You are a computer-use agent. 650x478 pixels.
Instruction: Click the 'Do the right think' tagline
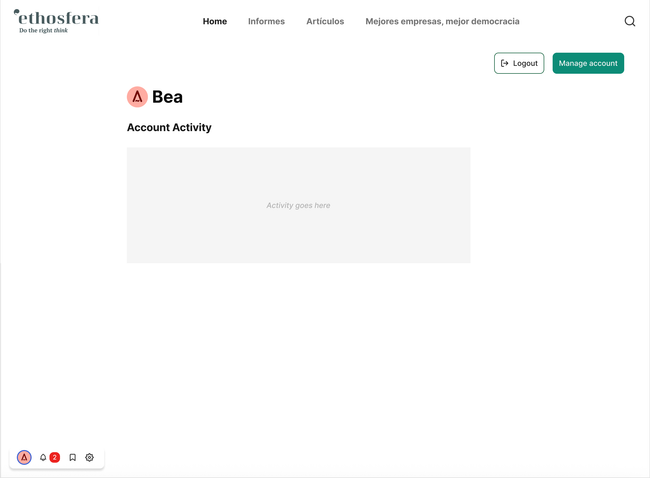coord(44,31)
